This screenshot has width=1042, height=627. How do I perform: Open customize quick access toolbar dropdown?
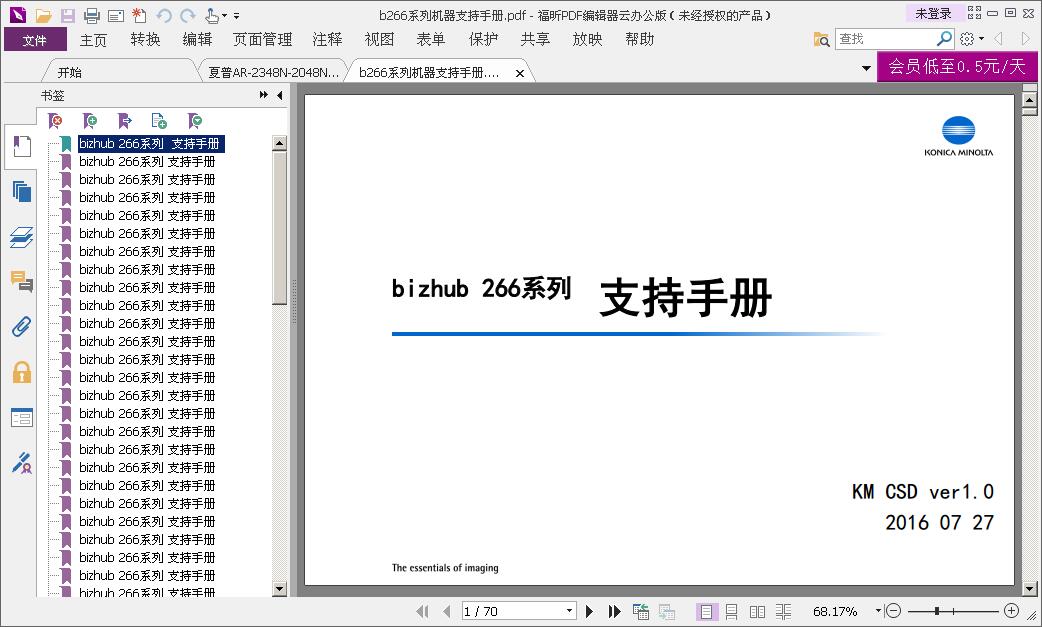click(x=237, y=15)
